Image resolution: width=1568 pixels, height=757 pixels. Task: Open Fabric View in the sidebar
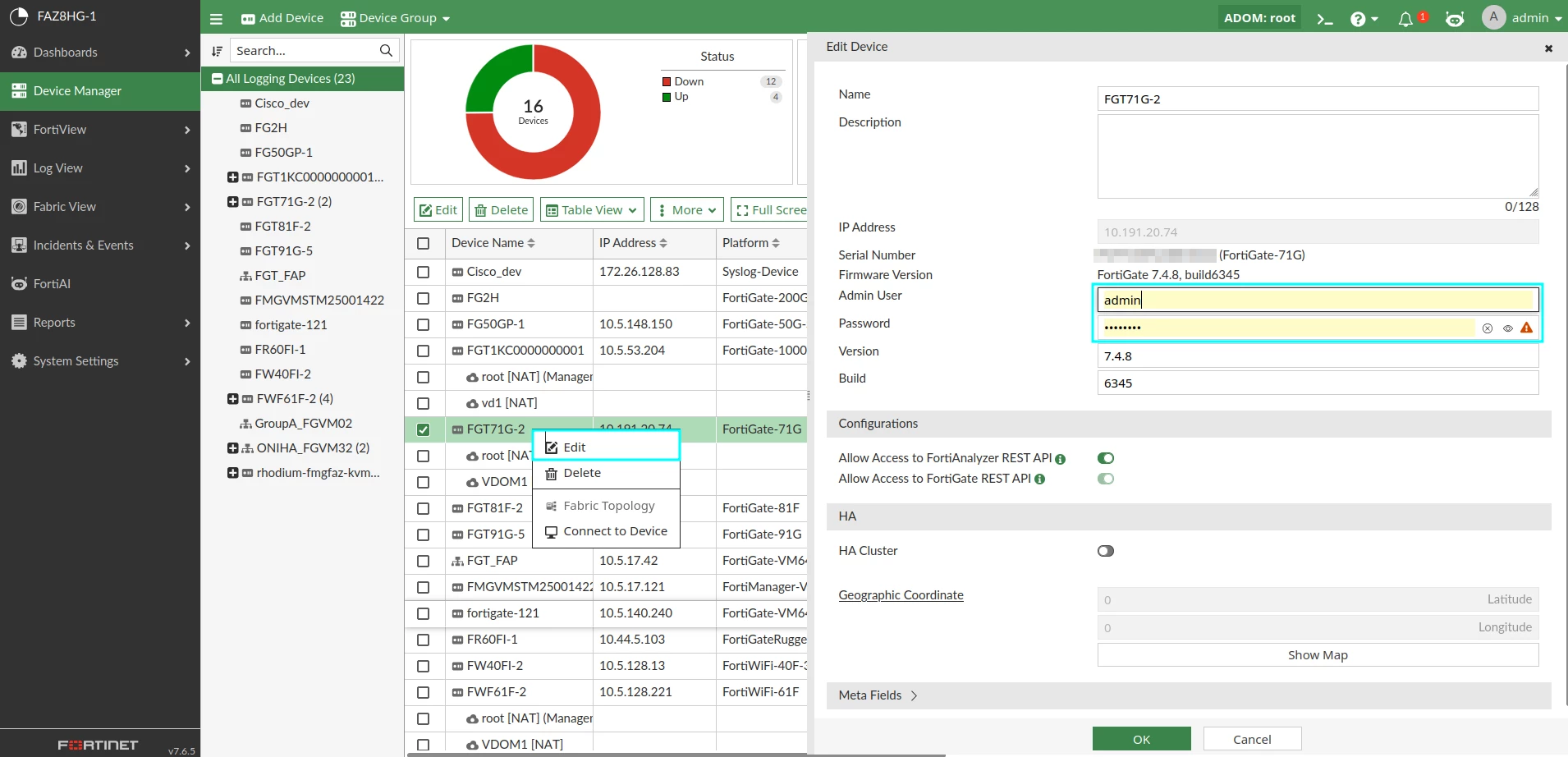[100, 207]
